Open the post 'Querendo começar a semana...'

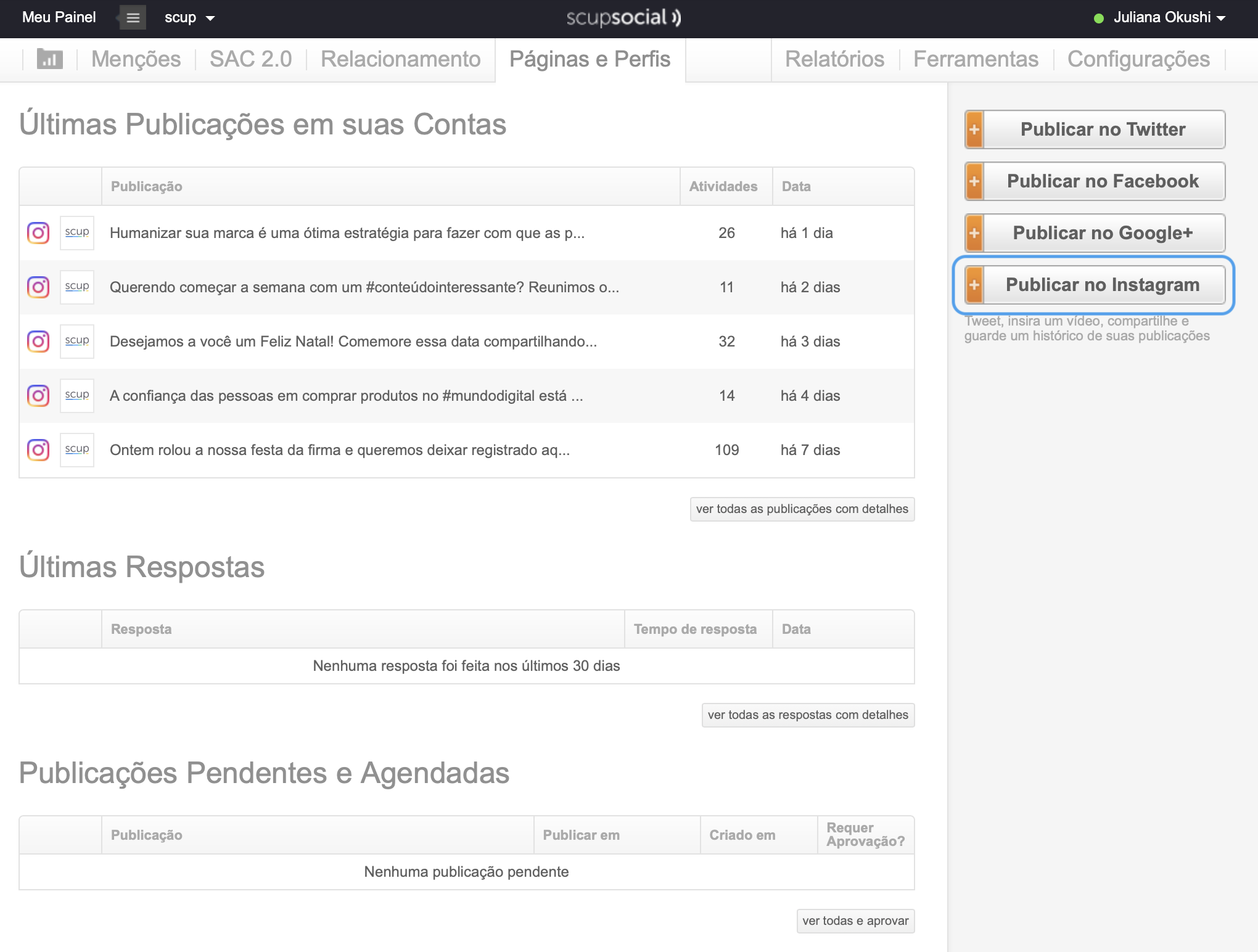click(x=364, y=287)
